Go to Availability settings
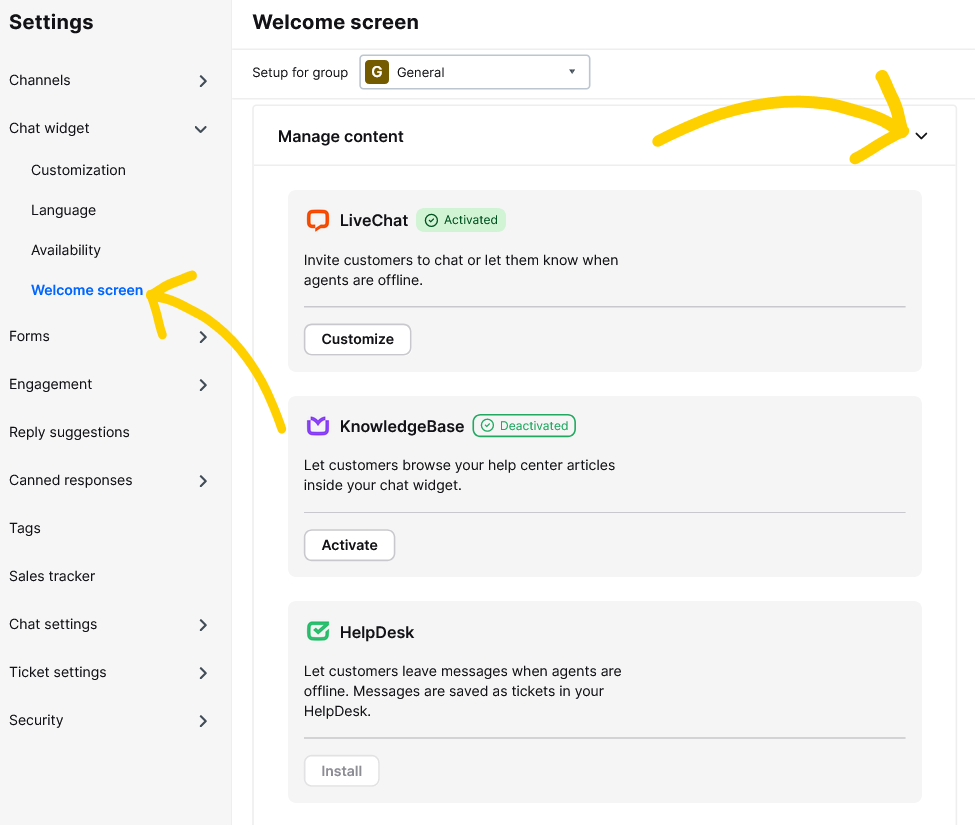The width and height of the screenshot is (975, 825). tap(66, 250)
